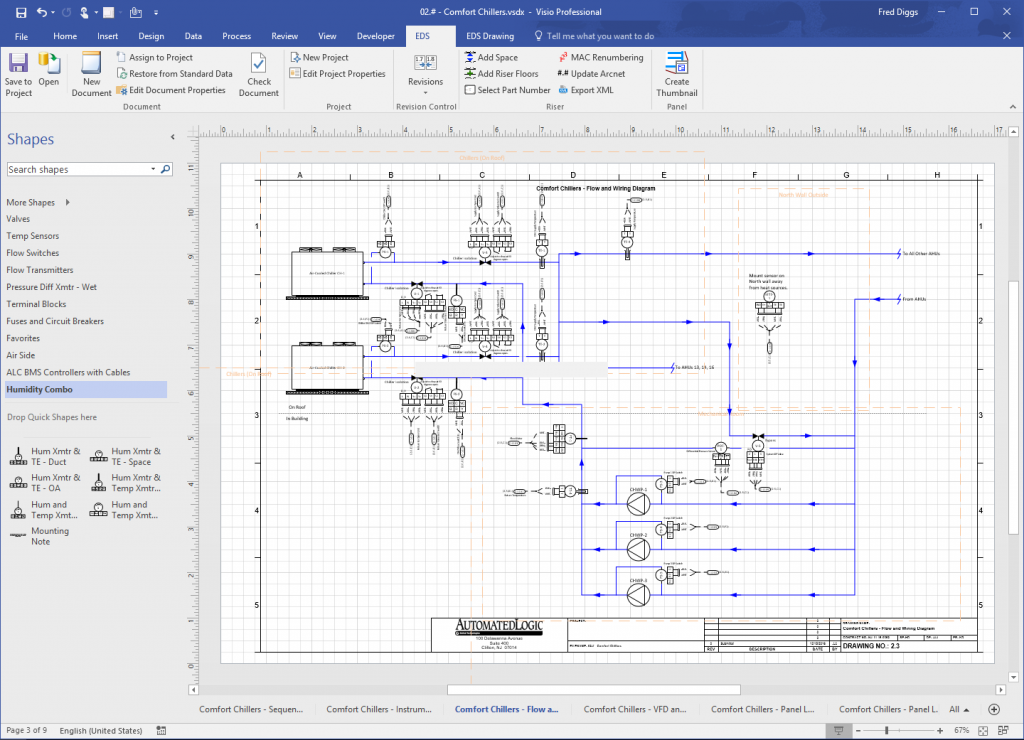Click Assign to Project
1024x740 pixels.
coord(155,57)
